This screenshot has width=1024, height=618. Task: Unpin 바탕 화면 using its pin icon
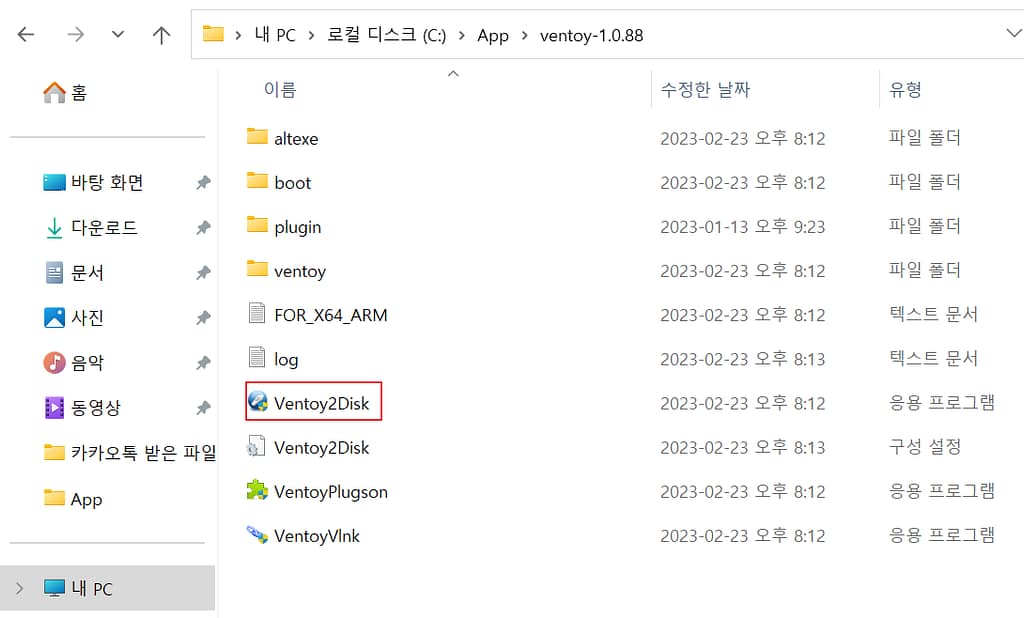coord(203,183)
